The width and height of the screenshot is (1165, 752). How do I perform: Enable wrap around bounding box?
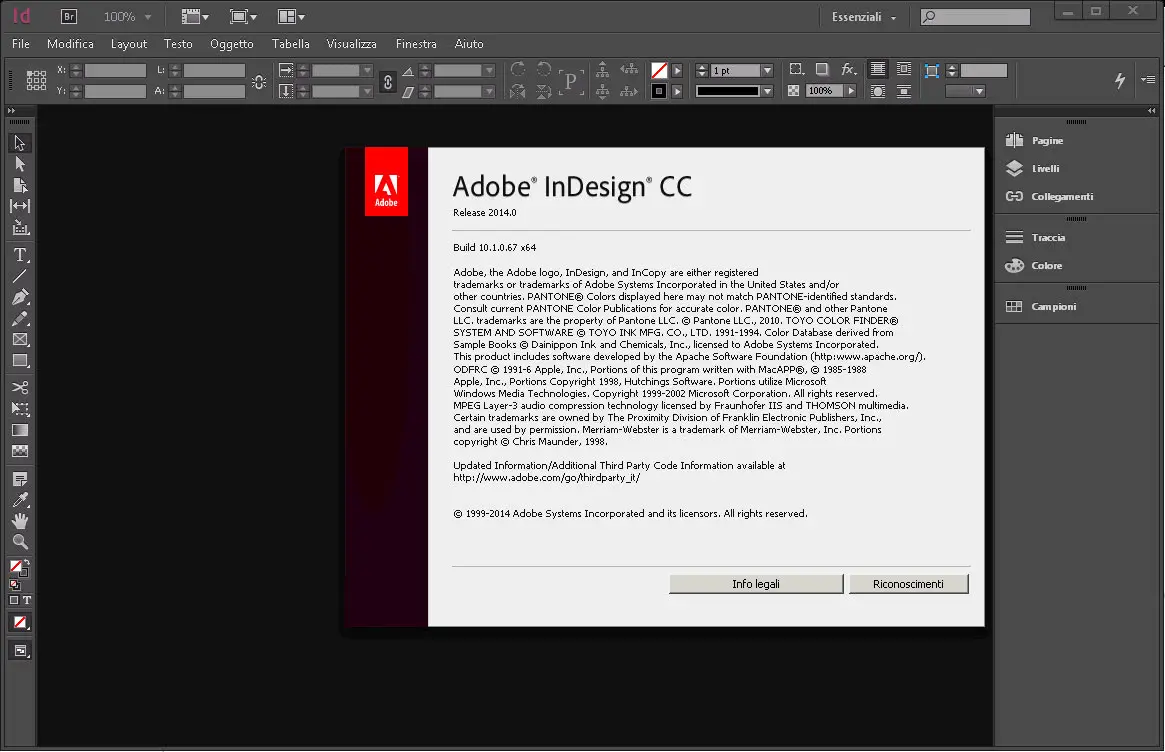click(903, 69)
